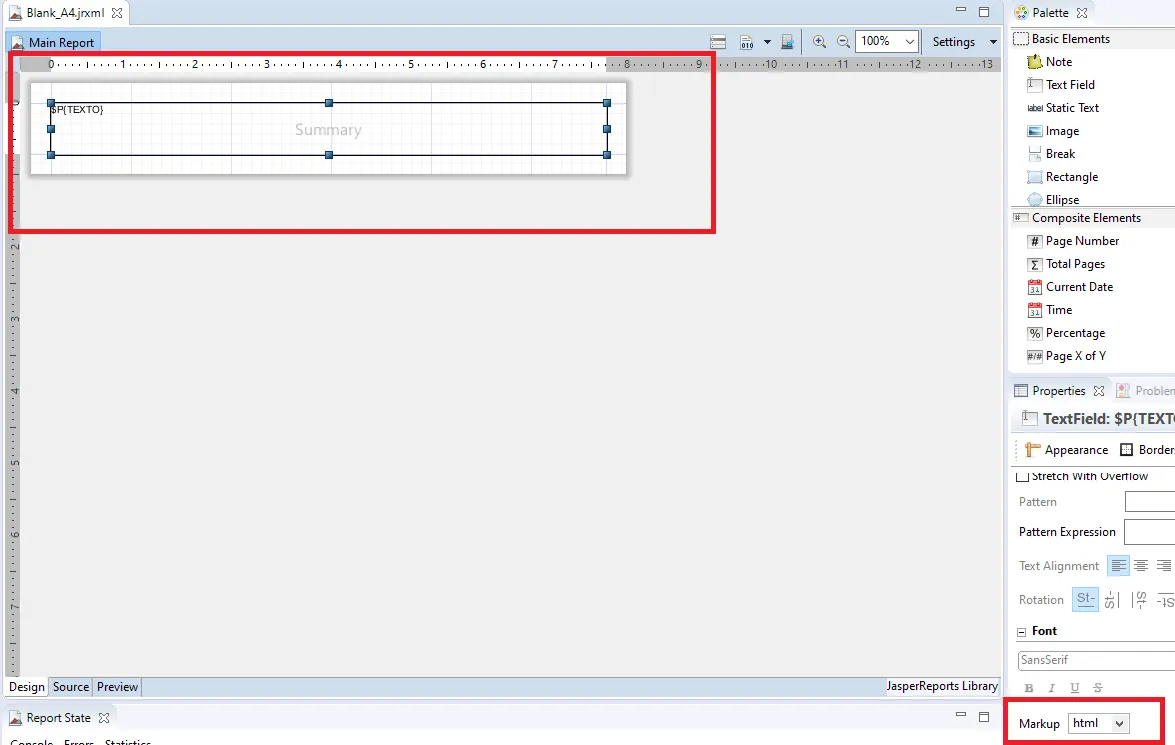The image size is (1175, 745).
Task: Toggle underline font style button
Action: [1075, 688]
